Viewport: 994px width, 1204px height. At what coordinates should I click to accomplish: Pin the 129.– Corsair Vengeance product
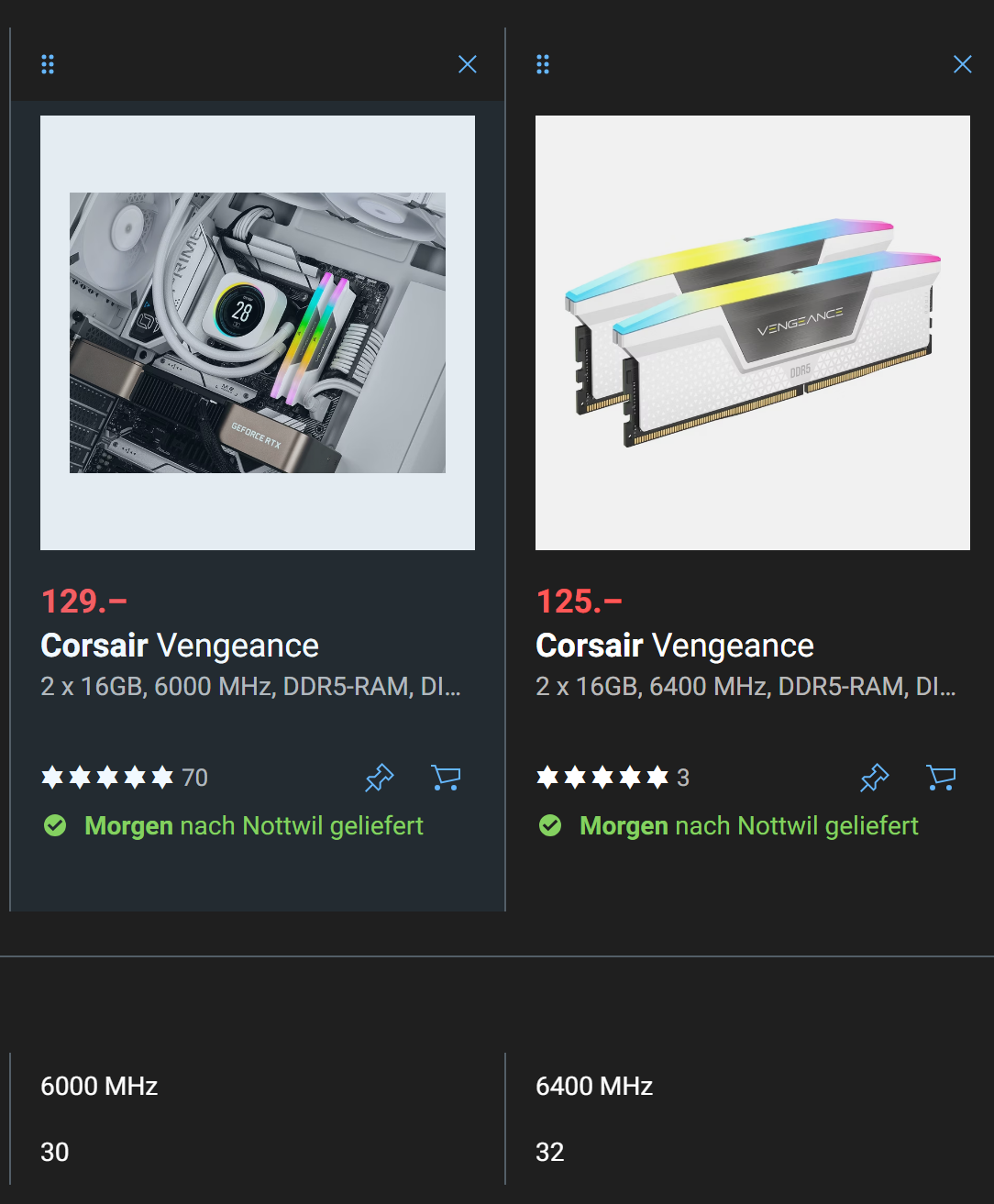click(x=379, y=778)
